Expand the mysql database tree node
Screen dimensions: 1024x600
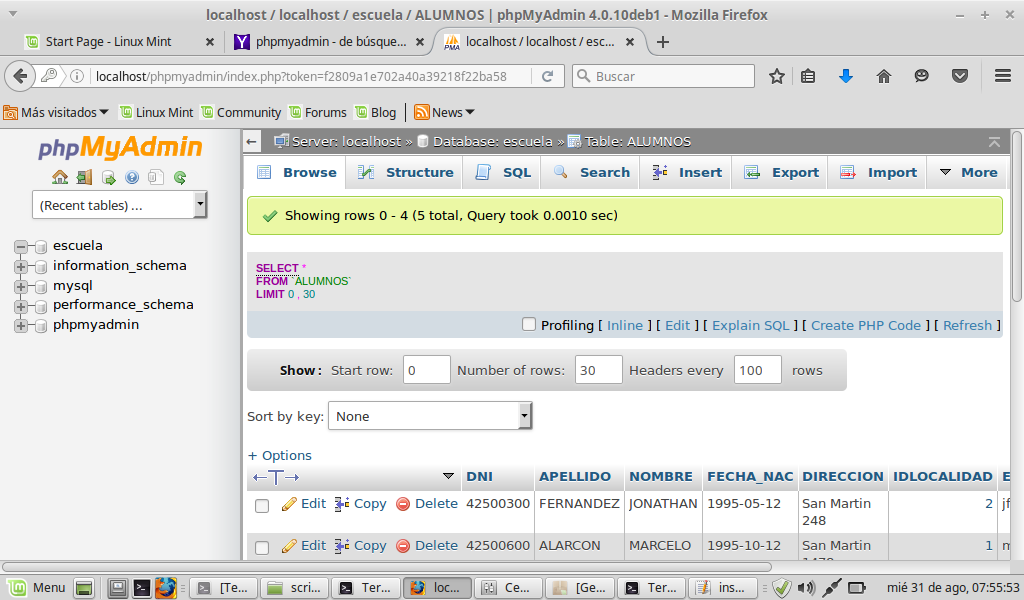tap(20, 286)
